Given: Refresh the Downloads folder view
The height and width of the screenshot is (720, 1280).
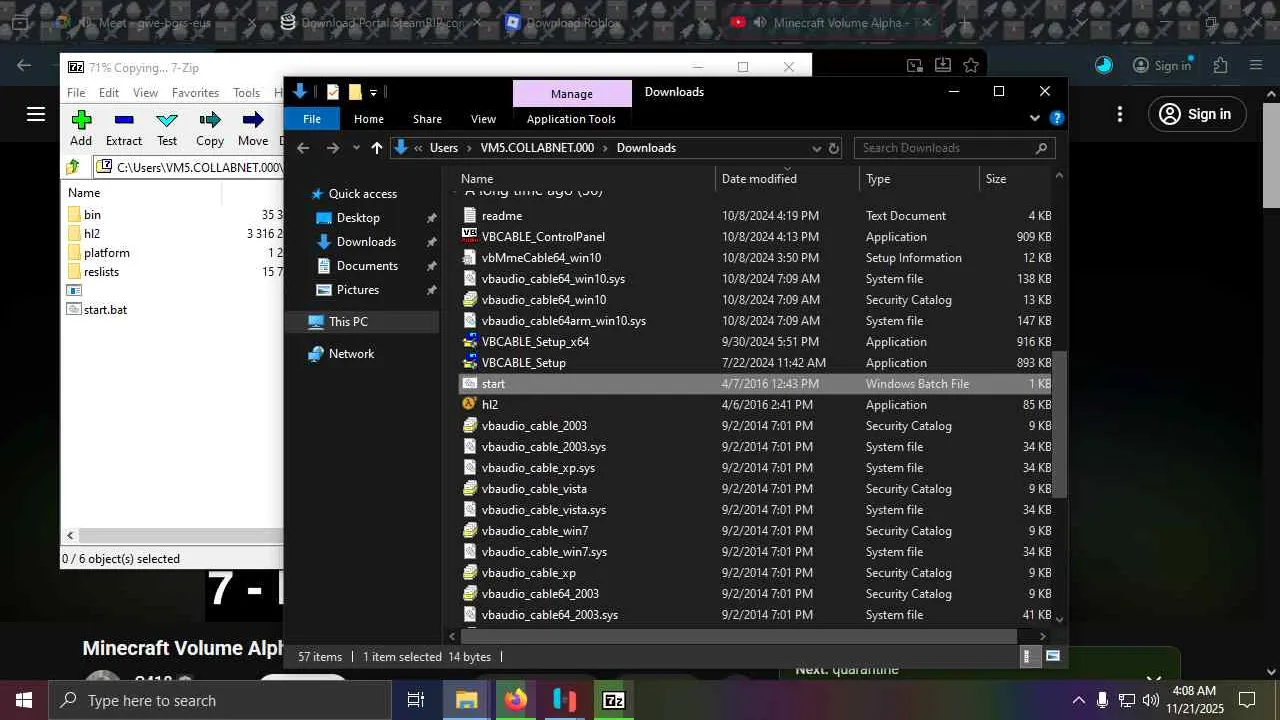Looking at the screenshot, I should click(x=833, y=148).
